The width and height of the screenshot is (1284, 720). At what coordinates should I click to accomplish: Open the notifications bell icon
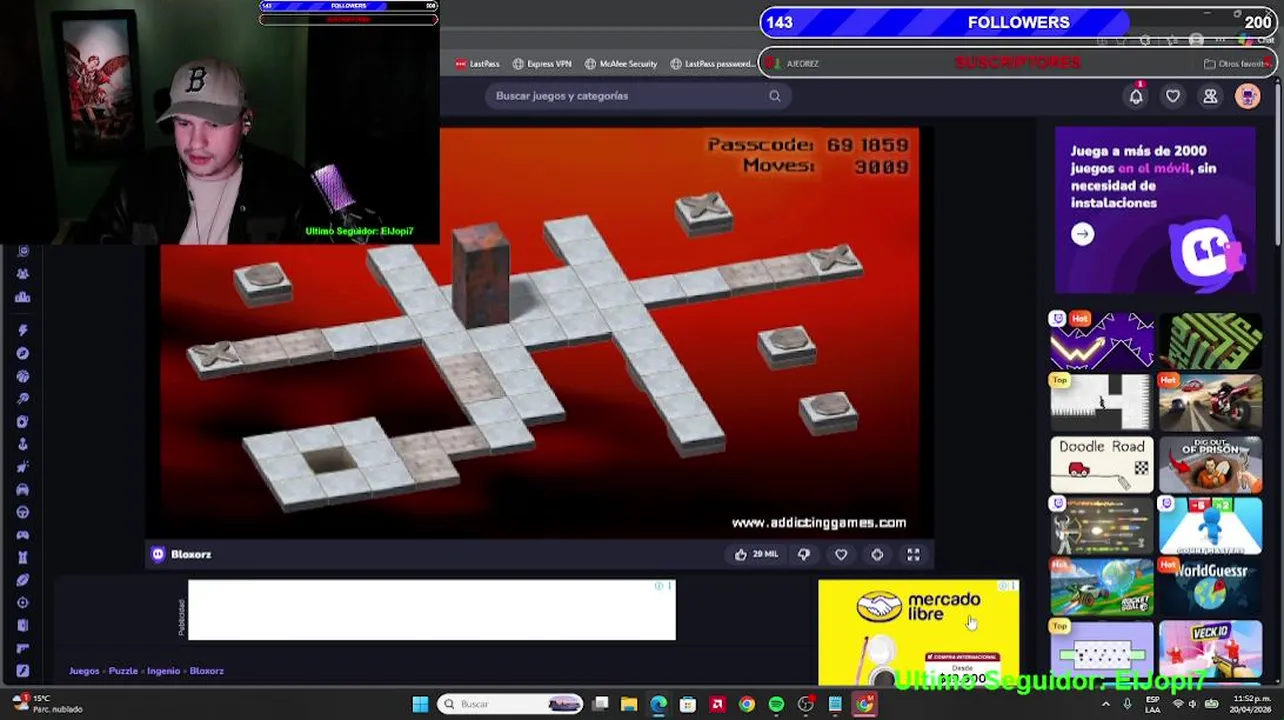coord(1136,96)
